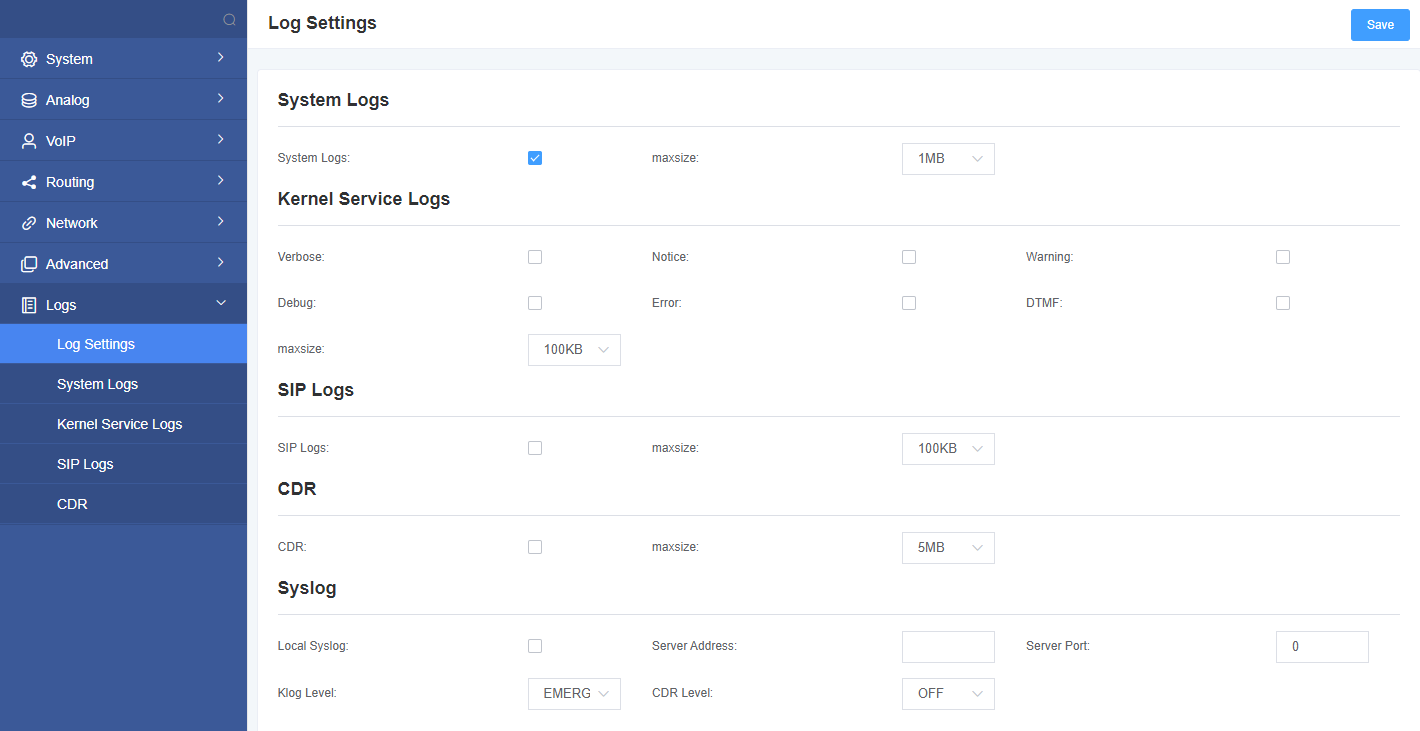Expand the Network menu chevron
Image resolution: width=1420 pixels, height=731 pixels.
pos(220,222)
